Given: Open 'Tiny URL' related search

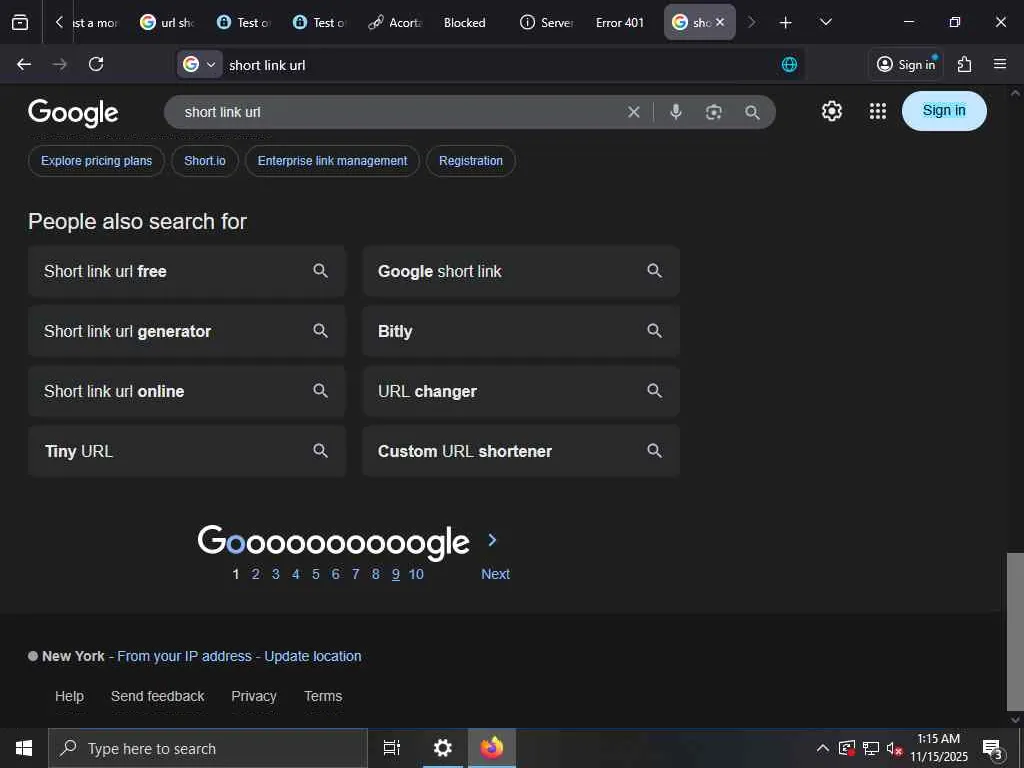Looking at the screenshot, I should pyautogui.click(x=186, y=451).
